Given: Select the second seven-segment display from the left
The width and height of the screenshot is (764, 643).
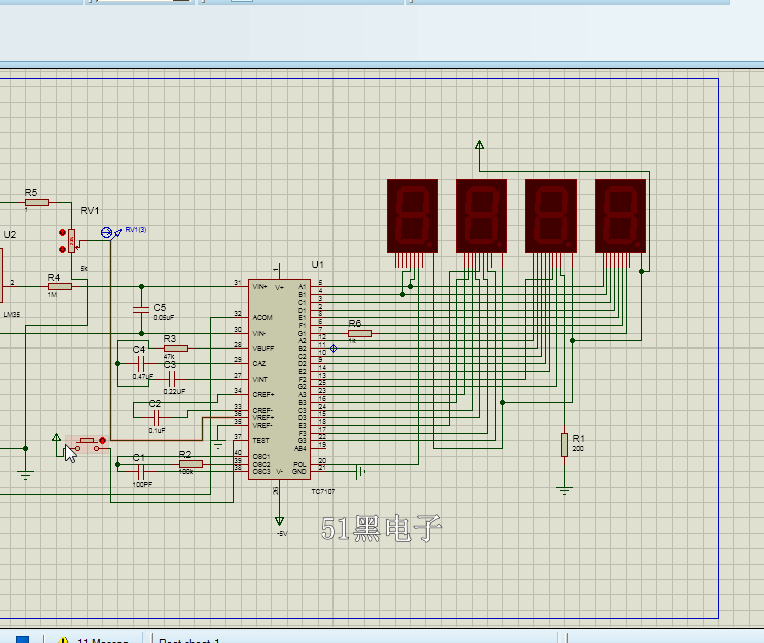Looking at the screenshot, I should (481, 216).
